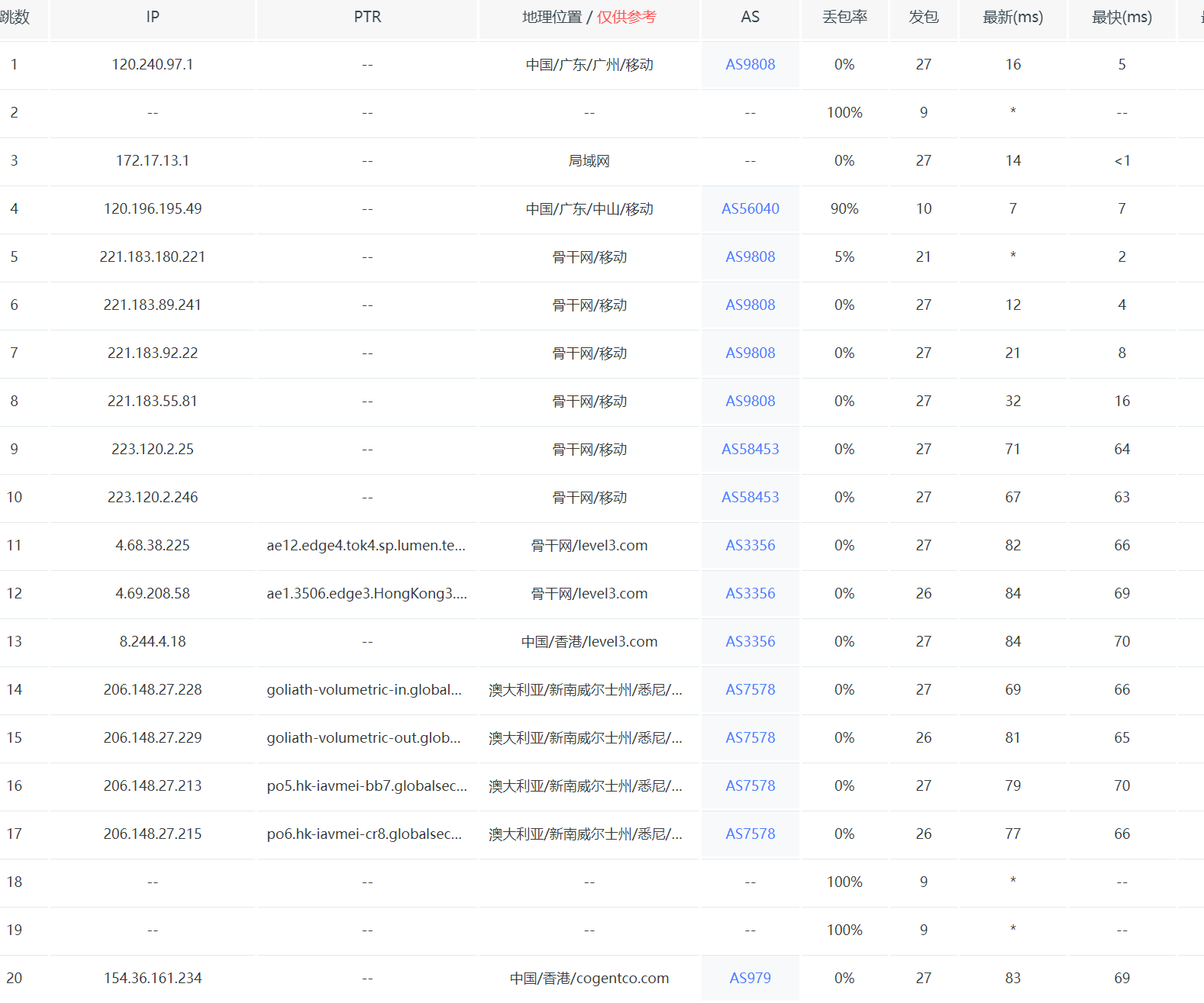Open AS7578 link for IP 206.148.27.228
1204x1003 pixels.
click(750, 689)
